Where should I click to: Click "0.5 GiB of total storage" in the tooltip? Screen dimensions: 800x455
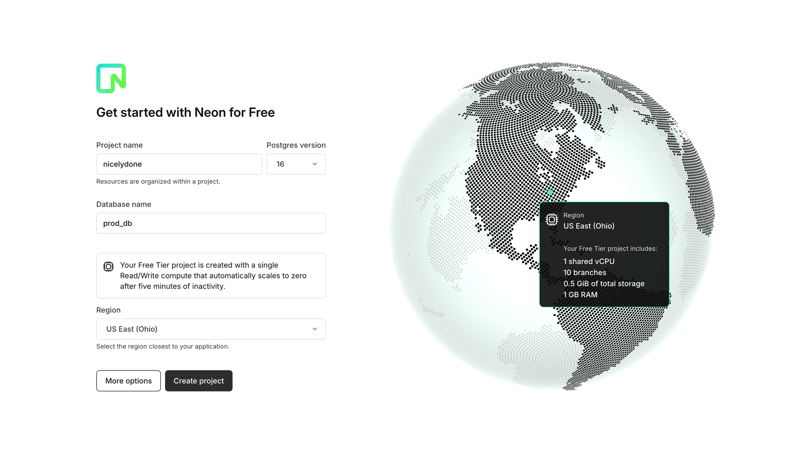pos(603,284)
